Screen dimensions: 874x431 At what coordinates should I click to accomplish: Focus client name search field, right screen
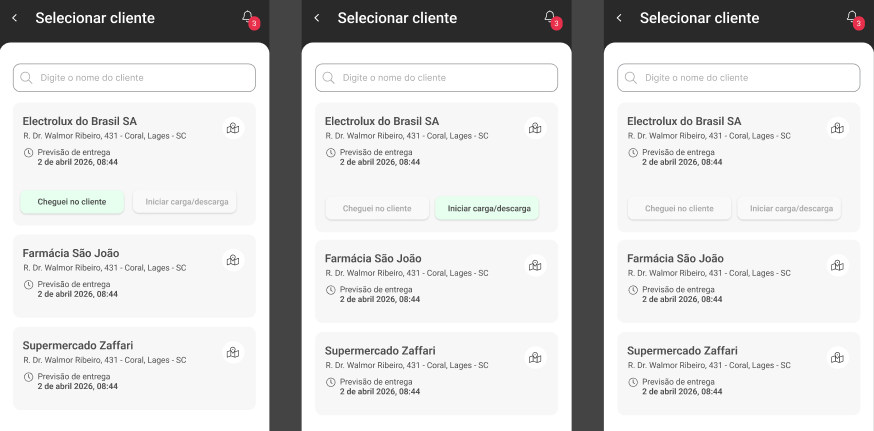(739, 78)
